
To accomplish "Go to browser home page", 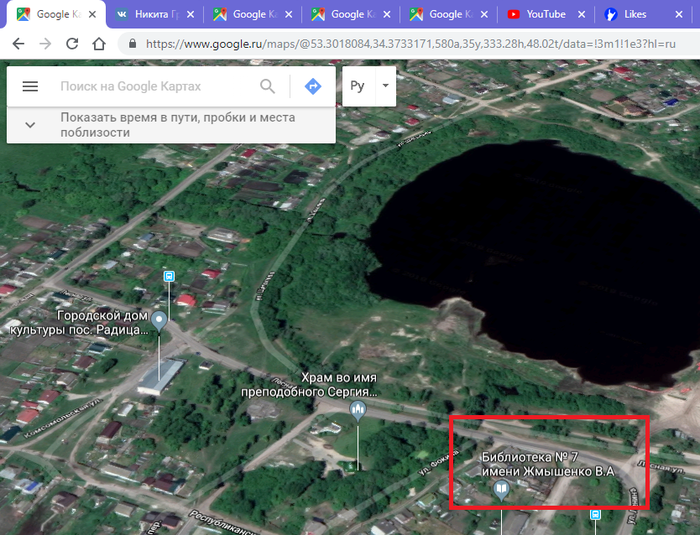I will [99, 44].
